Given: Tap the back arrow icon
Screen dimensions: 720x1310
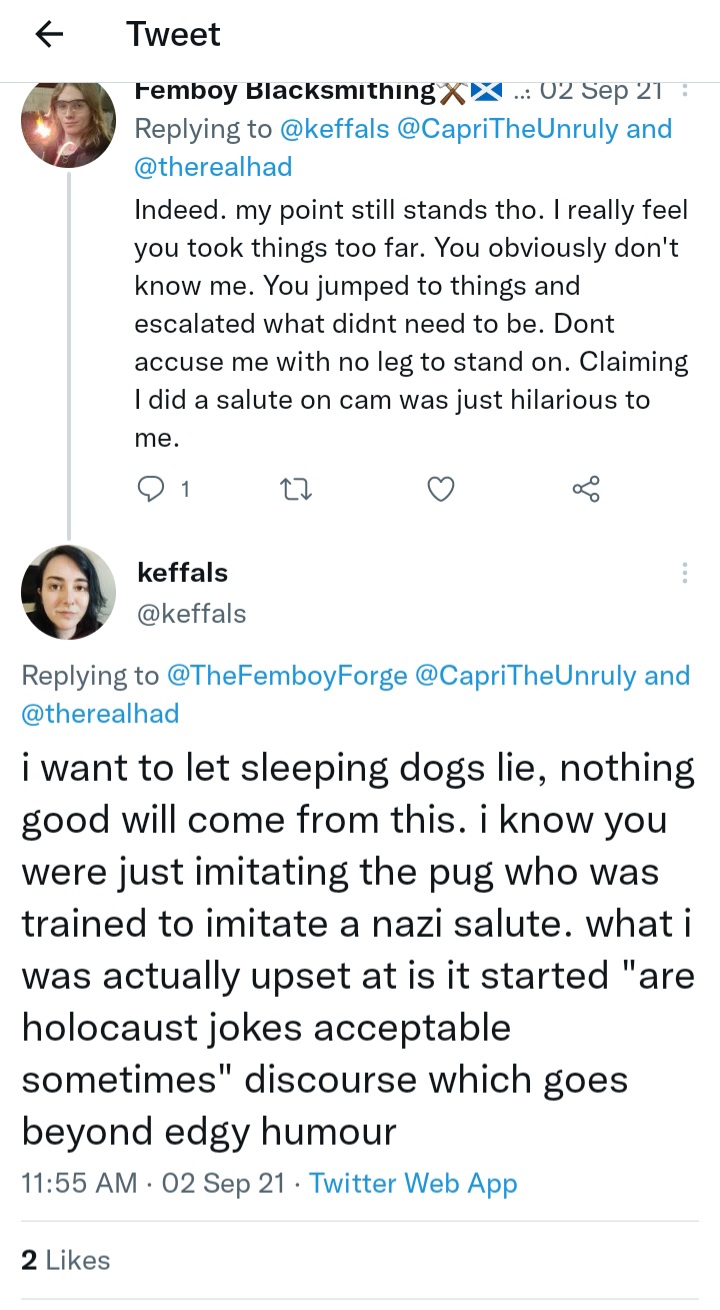Looking at the screenshot, I should [48, 35].
